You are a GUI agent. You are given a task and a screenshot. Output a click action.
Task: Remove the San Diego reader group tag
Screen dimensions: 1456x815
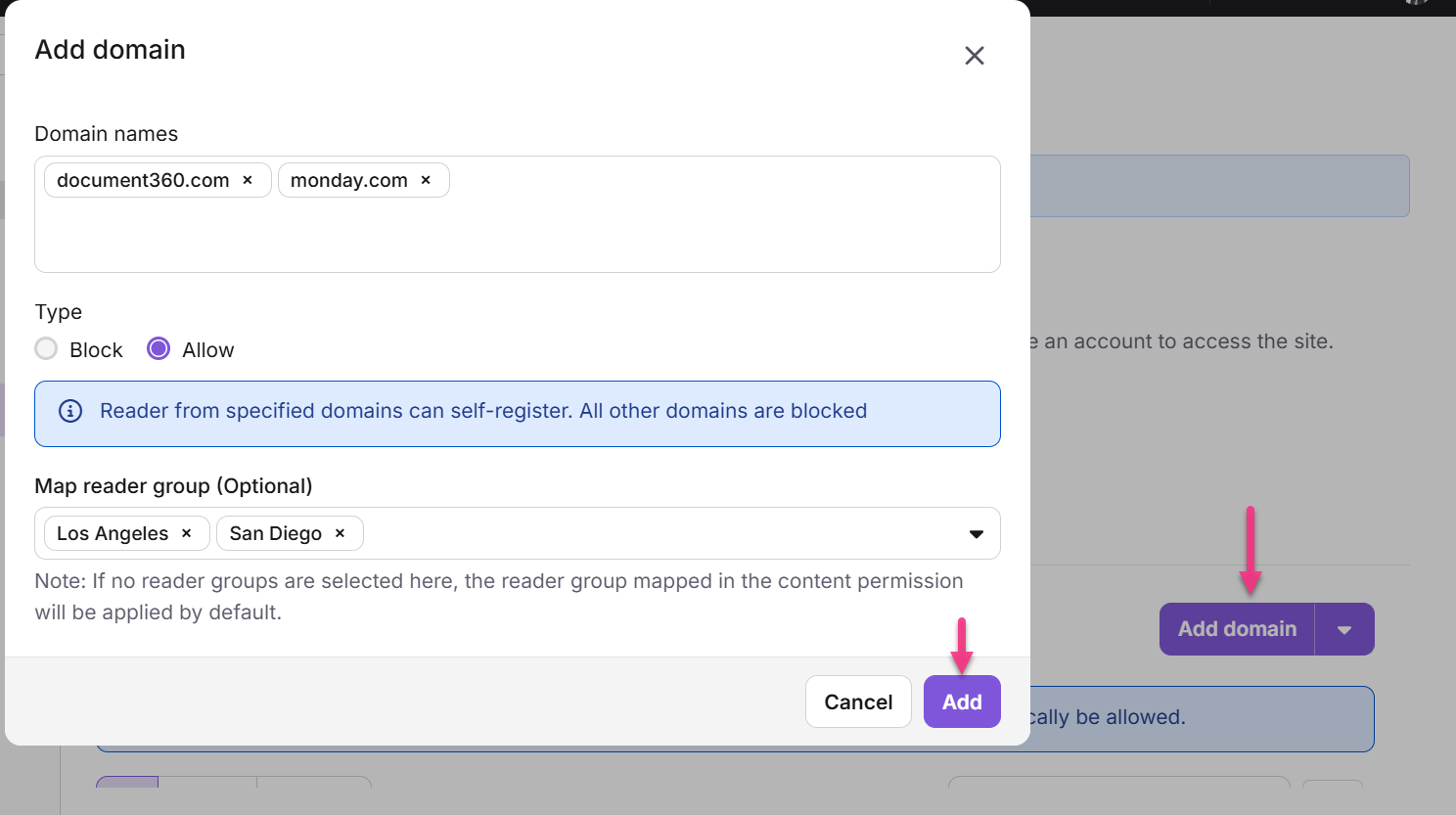[x=339, y=533]
